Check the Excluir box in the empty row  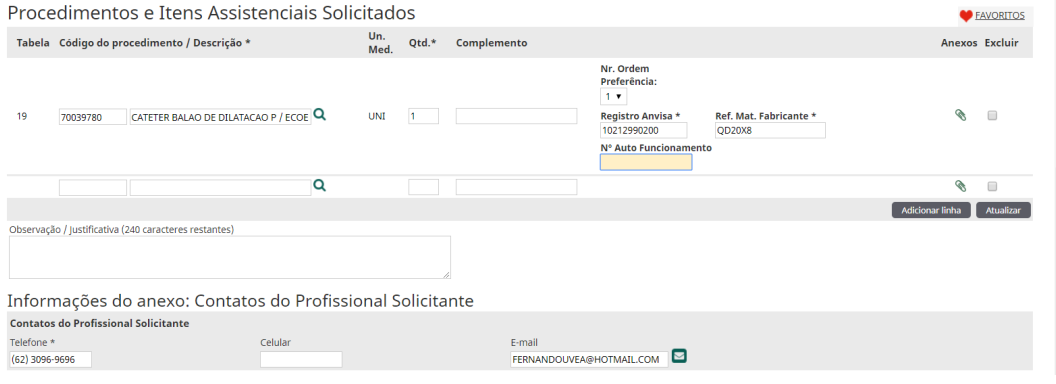992,187
